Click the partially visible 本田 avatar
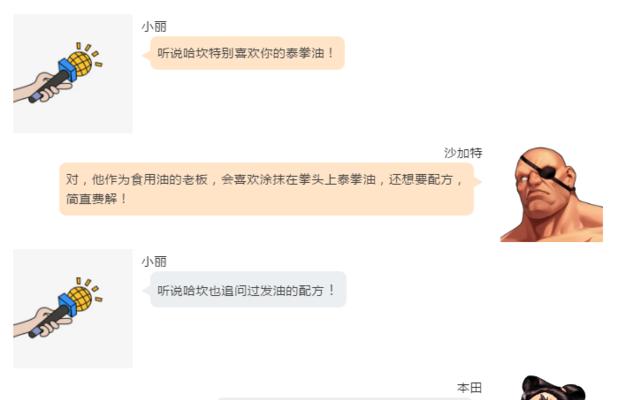This screenshot has height=400, width=633. 551,387
